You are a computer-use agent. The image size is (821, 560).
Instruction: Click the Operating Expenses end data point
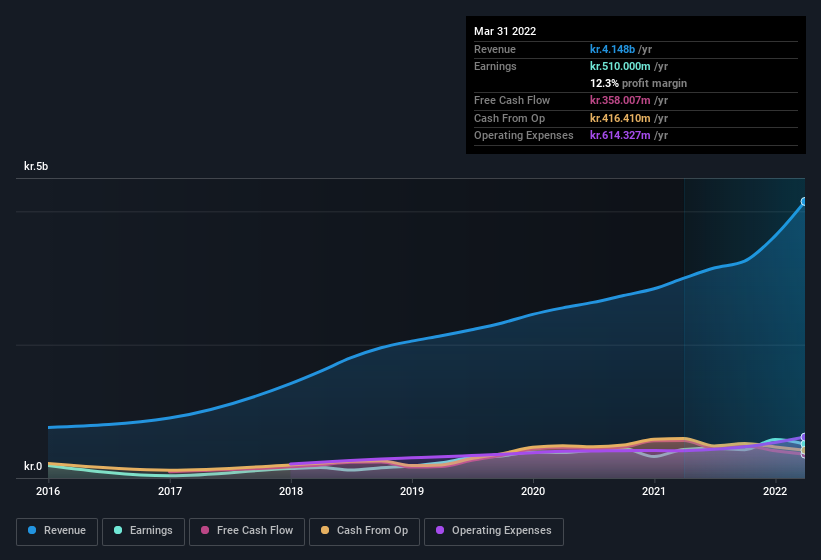[804, 437]
